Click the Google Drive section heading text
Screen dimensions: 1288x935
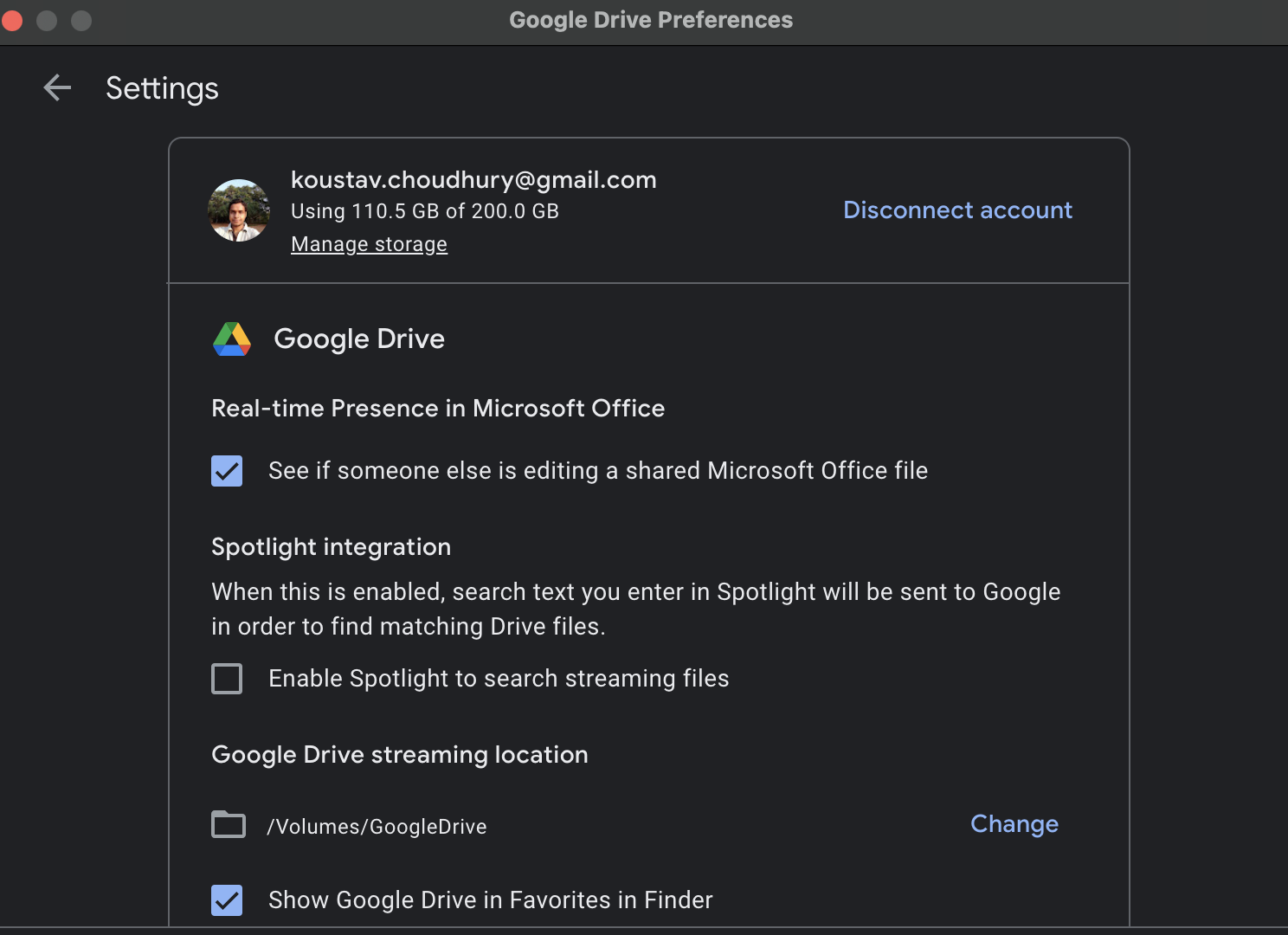(x=359, y=339)
